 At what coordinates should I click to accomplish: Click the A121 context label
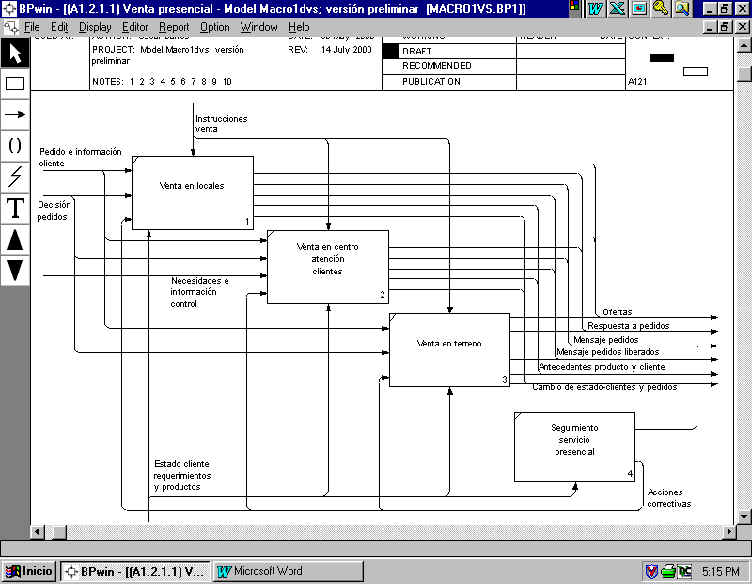click(x=637, y=82)
